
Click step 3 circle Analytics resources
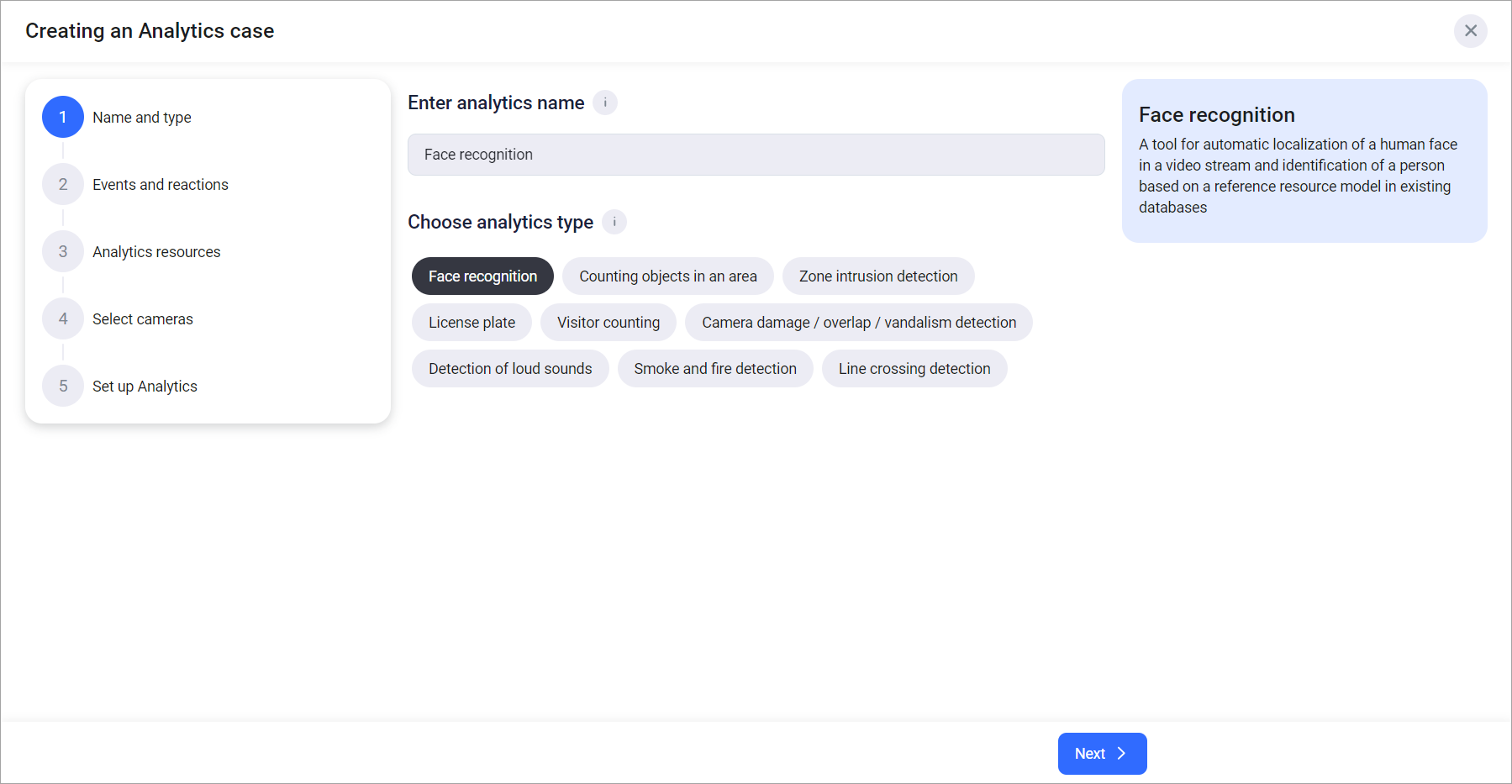63,251
